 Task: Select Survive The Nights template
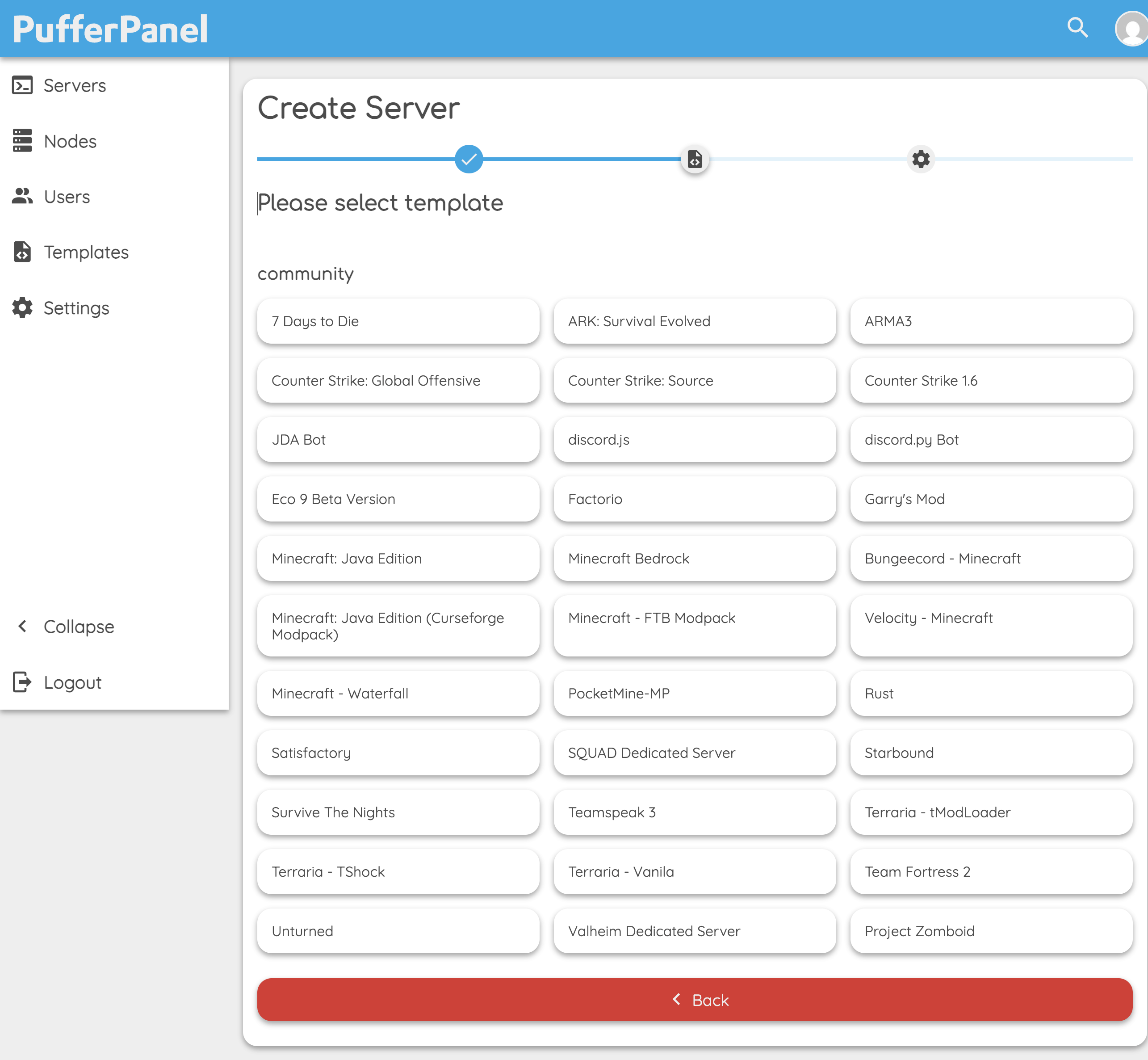[x=398, y=812]
